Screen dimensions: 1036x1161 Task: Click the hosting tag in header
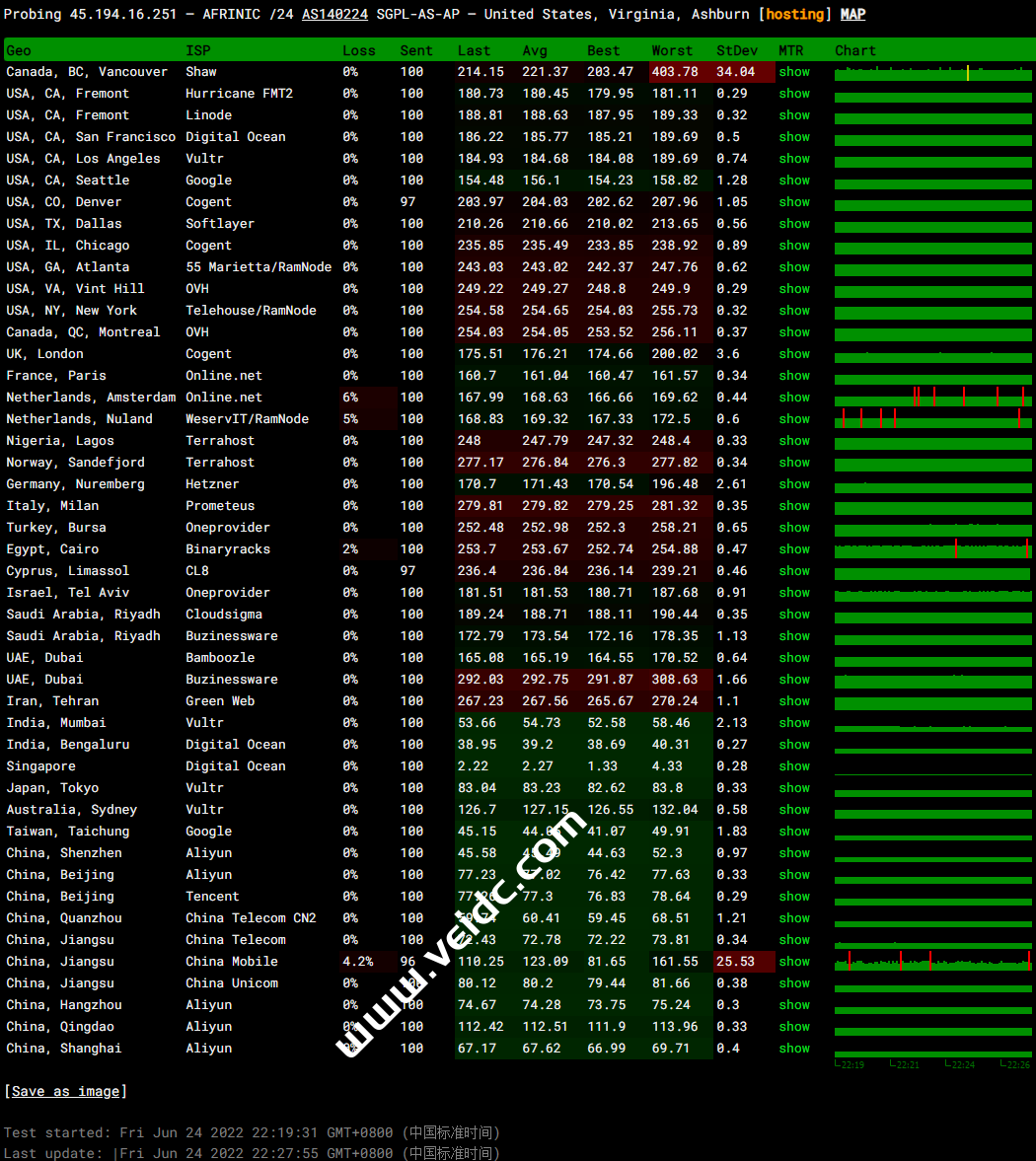point(794,14)
